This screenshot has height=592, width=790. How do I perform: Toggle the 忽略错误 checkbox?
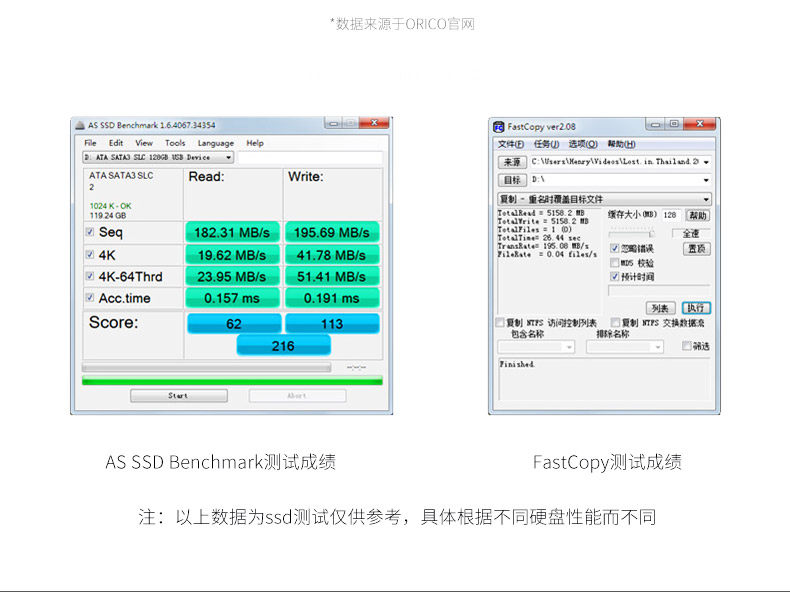tap(614, 248)
